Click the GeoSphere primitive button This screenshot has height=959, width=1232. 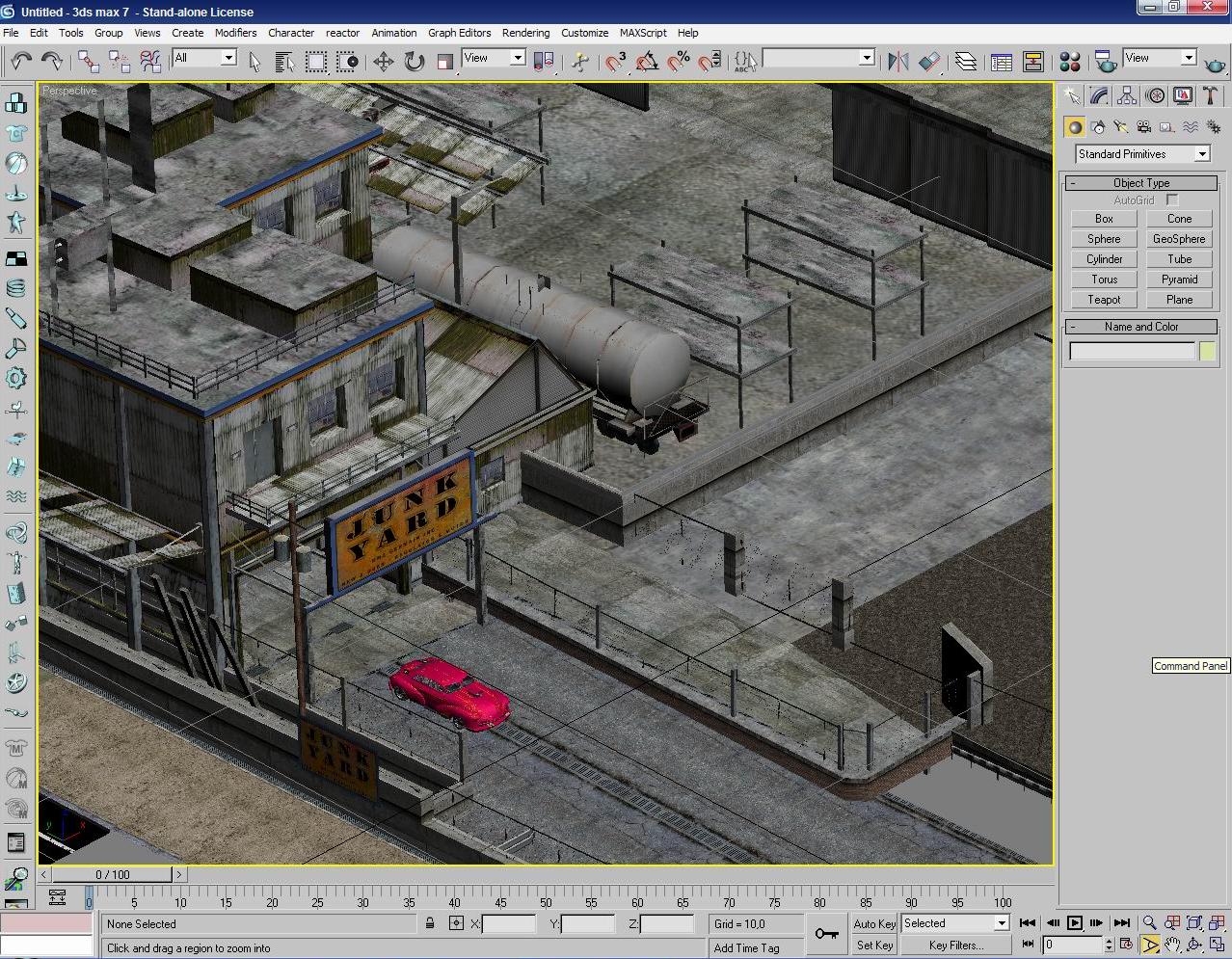click(1178, 239)
